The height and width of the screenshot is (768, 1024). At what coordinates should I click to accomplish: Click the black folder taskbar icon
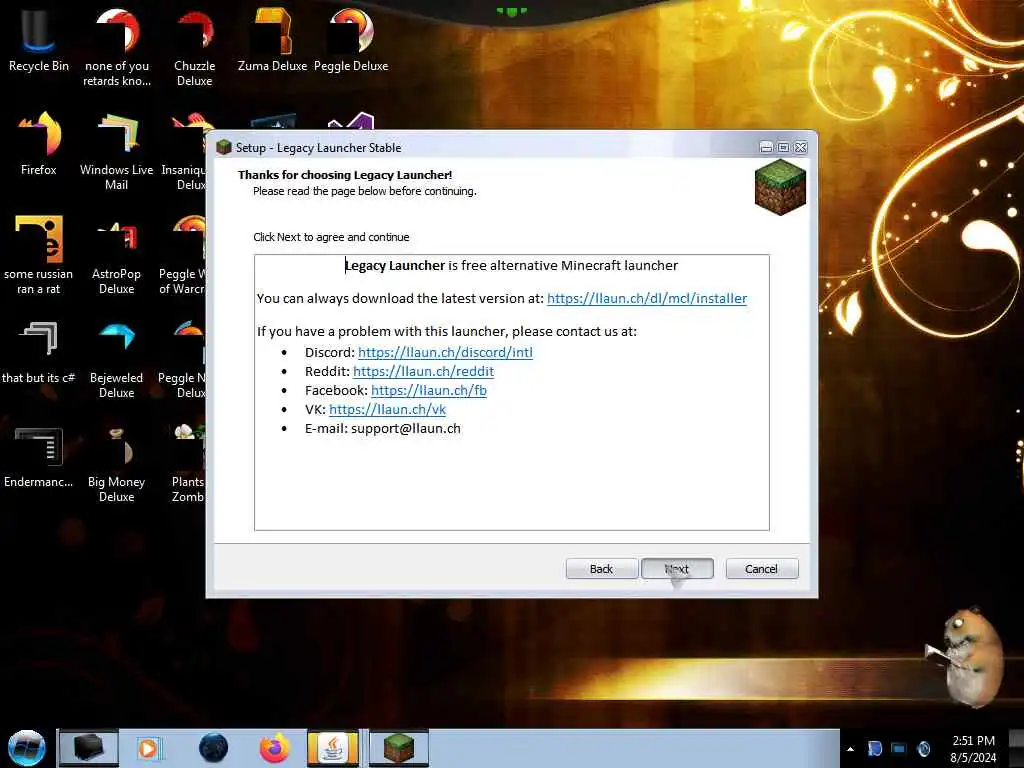(89, 748)
